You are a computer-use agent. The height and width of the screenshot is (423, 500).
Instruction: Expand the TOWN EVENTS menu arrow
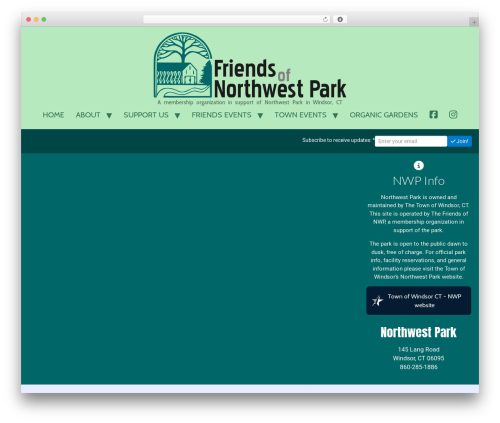point(335,116)
